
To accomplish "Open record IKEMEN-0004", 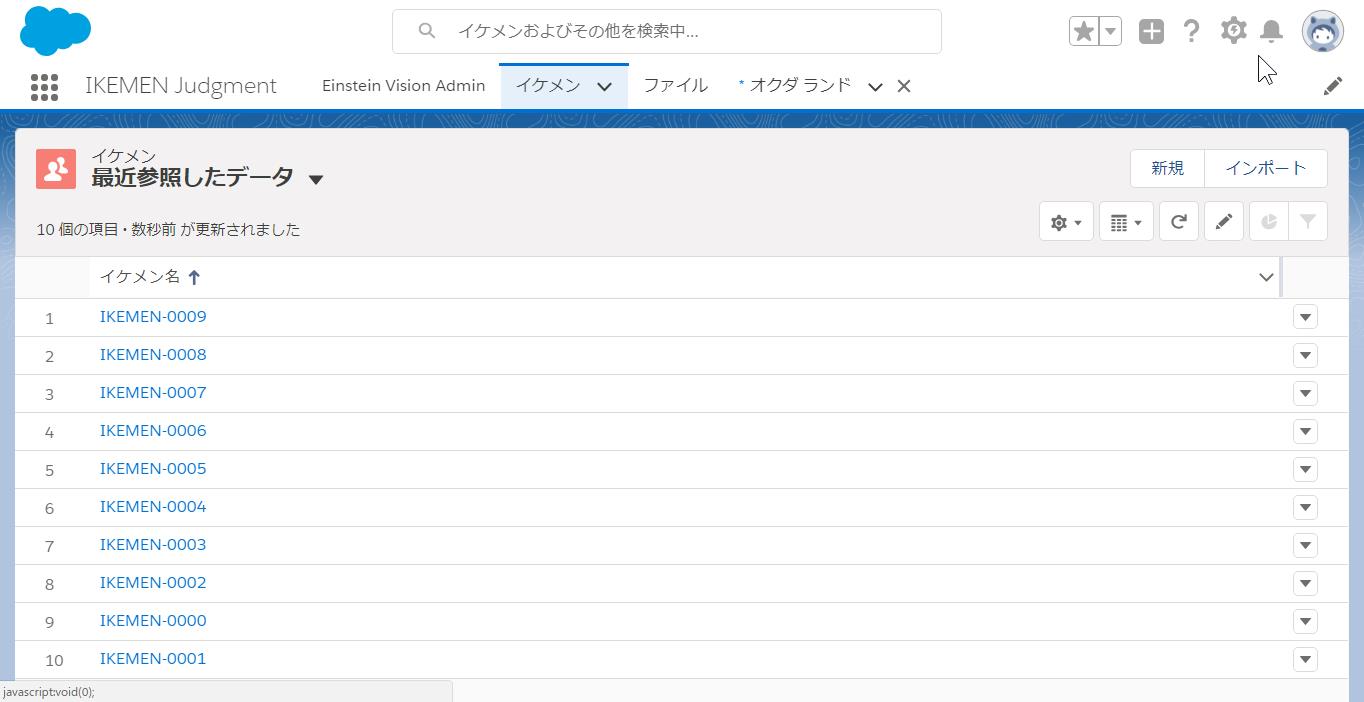I will [153, 507].
